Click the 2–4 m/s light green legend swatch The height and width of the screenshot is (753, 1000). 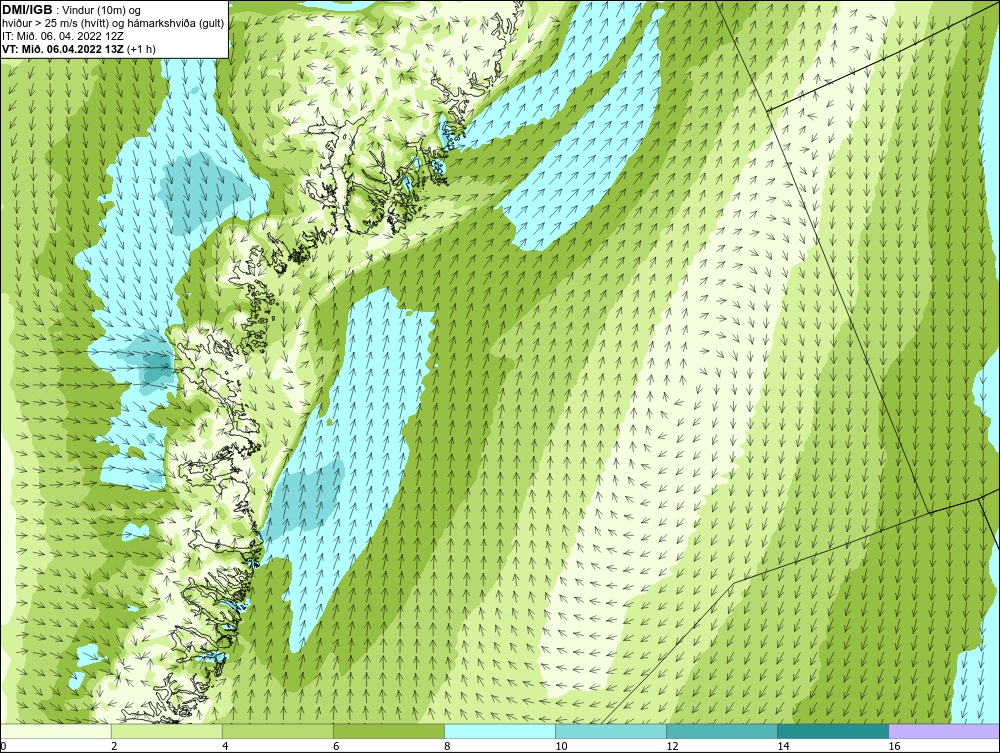[167, 731]
